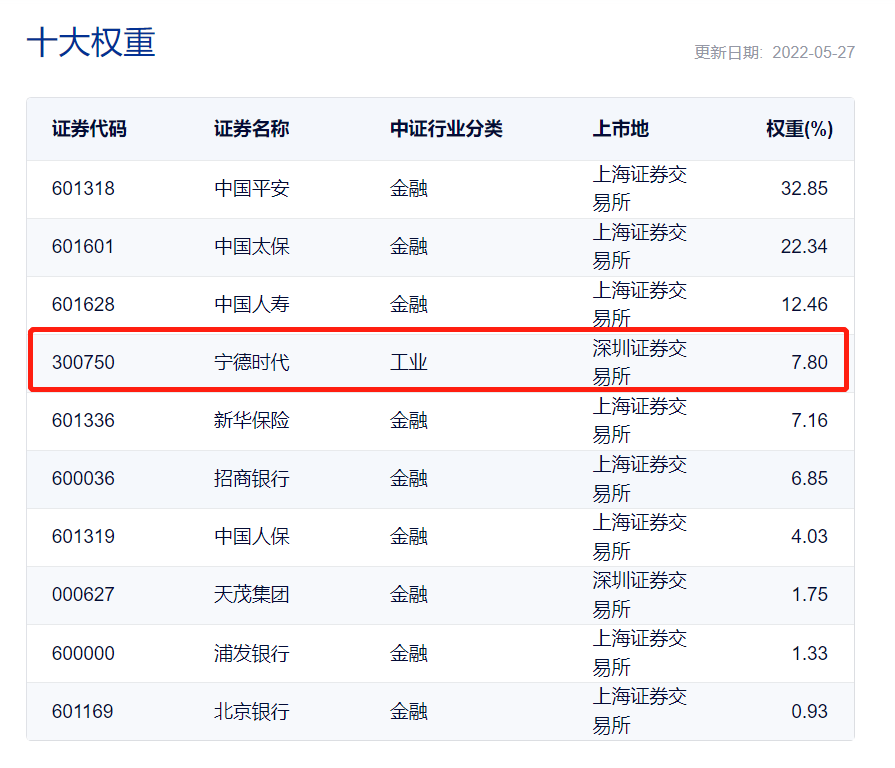Viewport: 895px width, 768px height.
Task: Click the 北京银行 weight value 0.93
Action: tap(809, 711)
